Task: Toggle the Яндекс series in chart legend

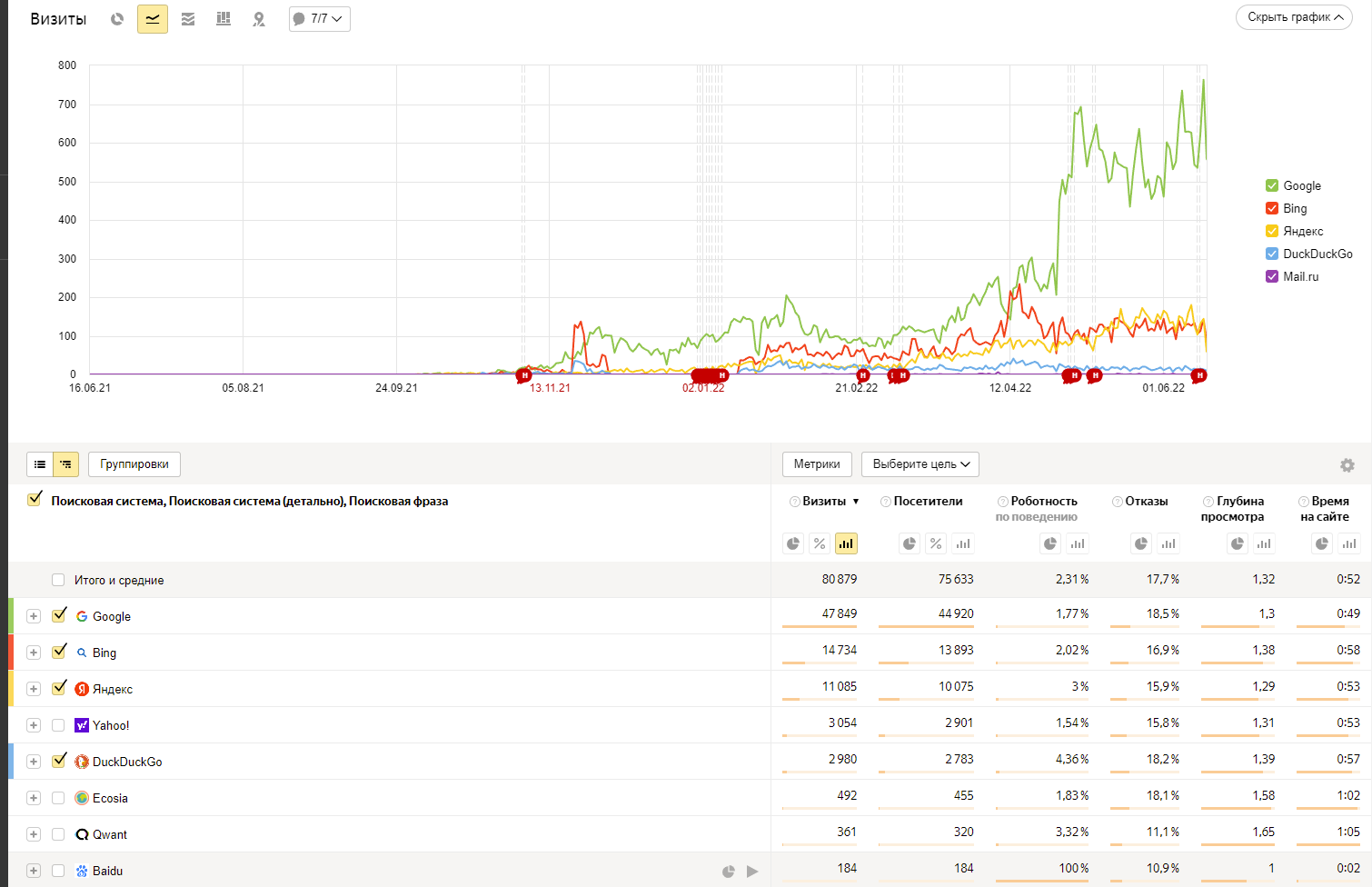Action: coord(1272,231)
